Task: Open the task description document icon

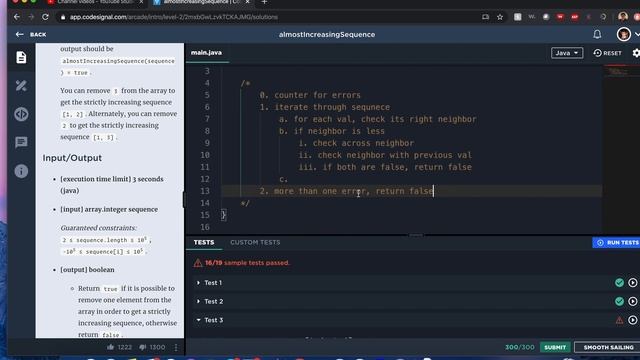Action: tap(21, 58)
